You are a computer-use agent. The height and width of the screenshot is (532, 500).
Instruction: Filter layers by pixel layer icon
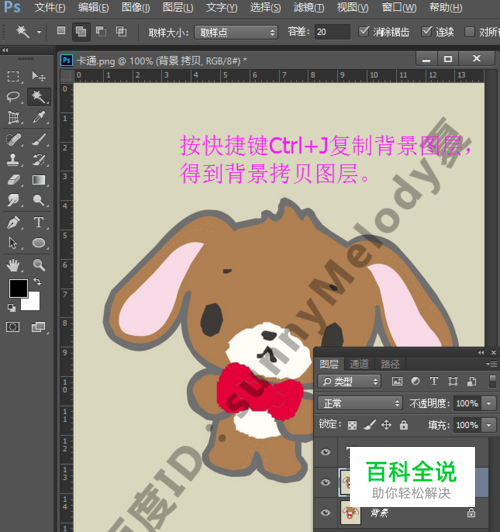point(397,381)
